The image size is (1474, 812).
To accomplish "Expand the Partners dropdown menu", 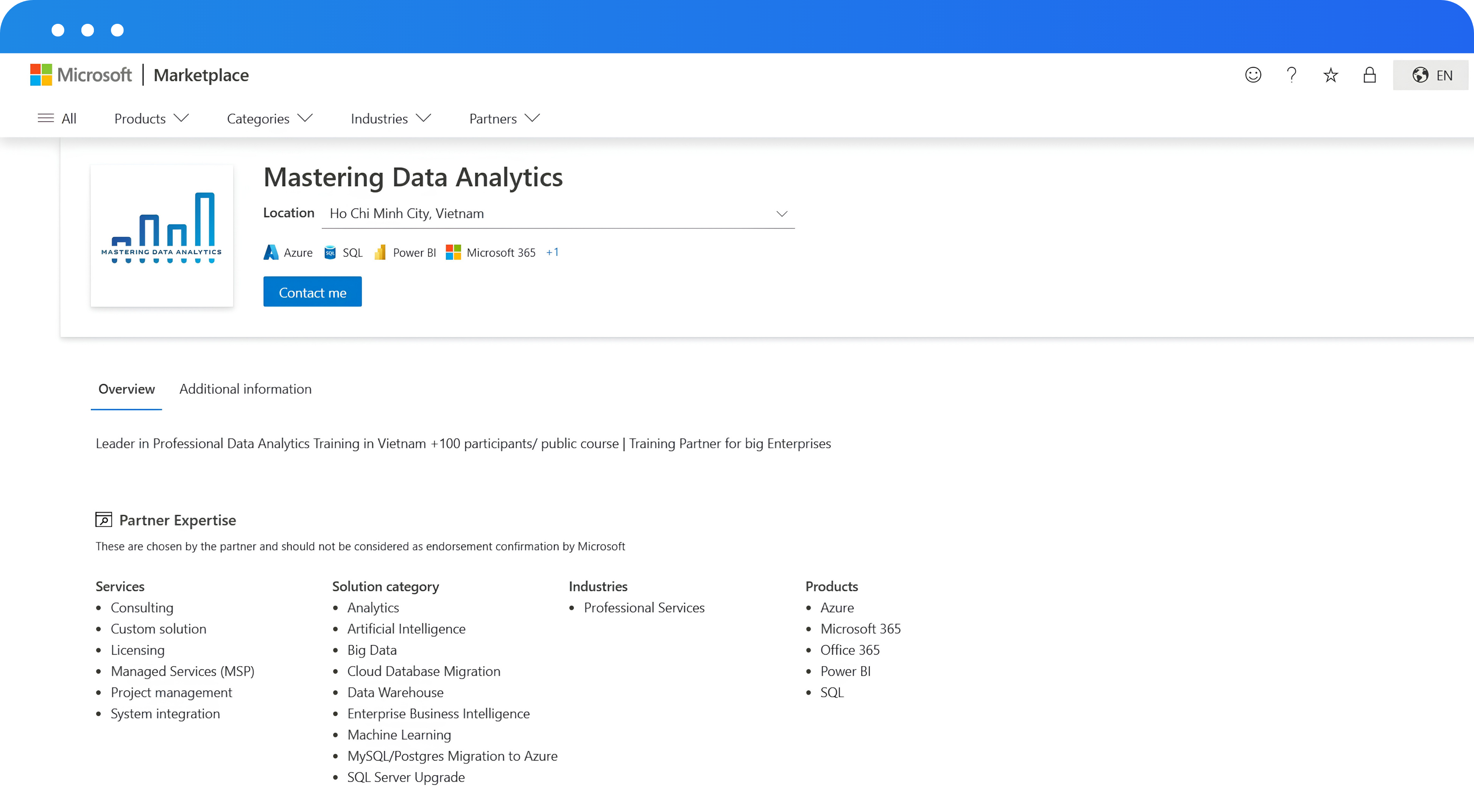I will pos(504,118).
